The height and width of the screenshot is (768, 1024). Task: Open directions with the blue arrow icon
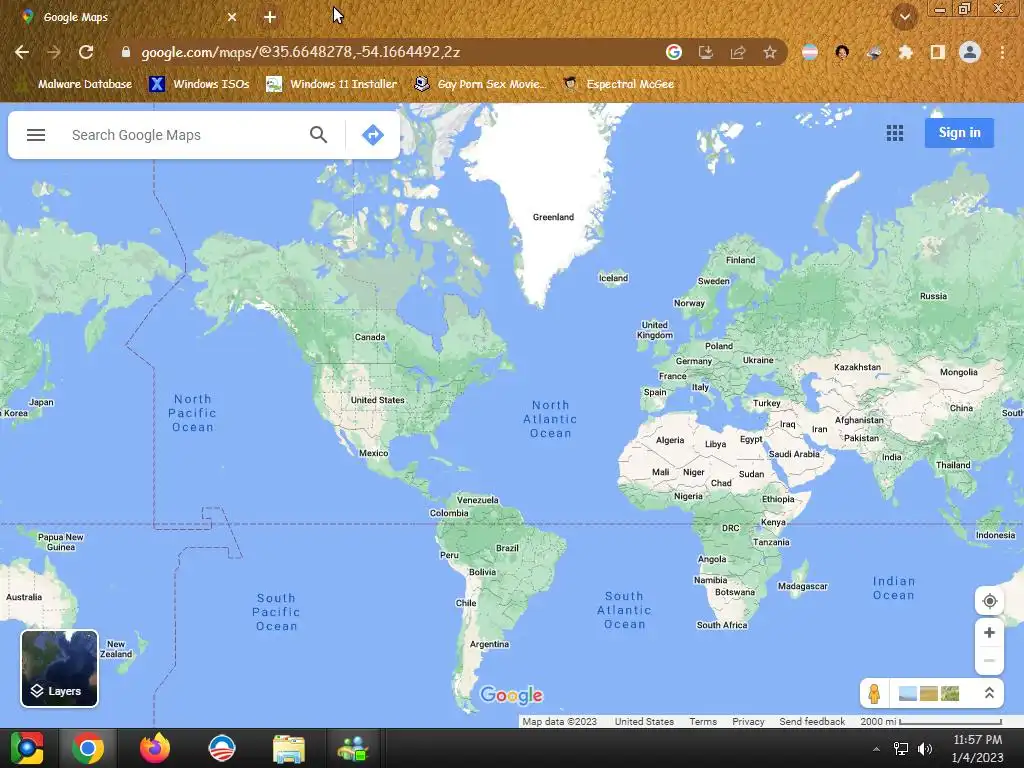[x=373, y=135]
